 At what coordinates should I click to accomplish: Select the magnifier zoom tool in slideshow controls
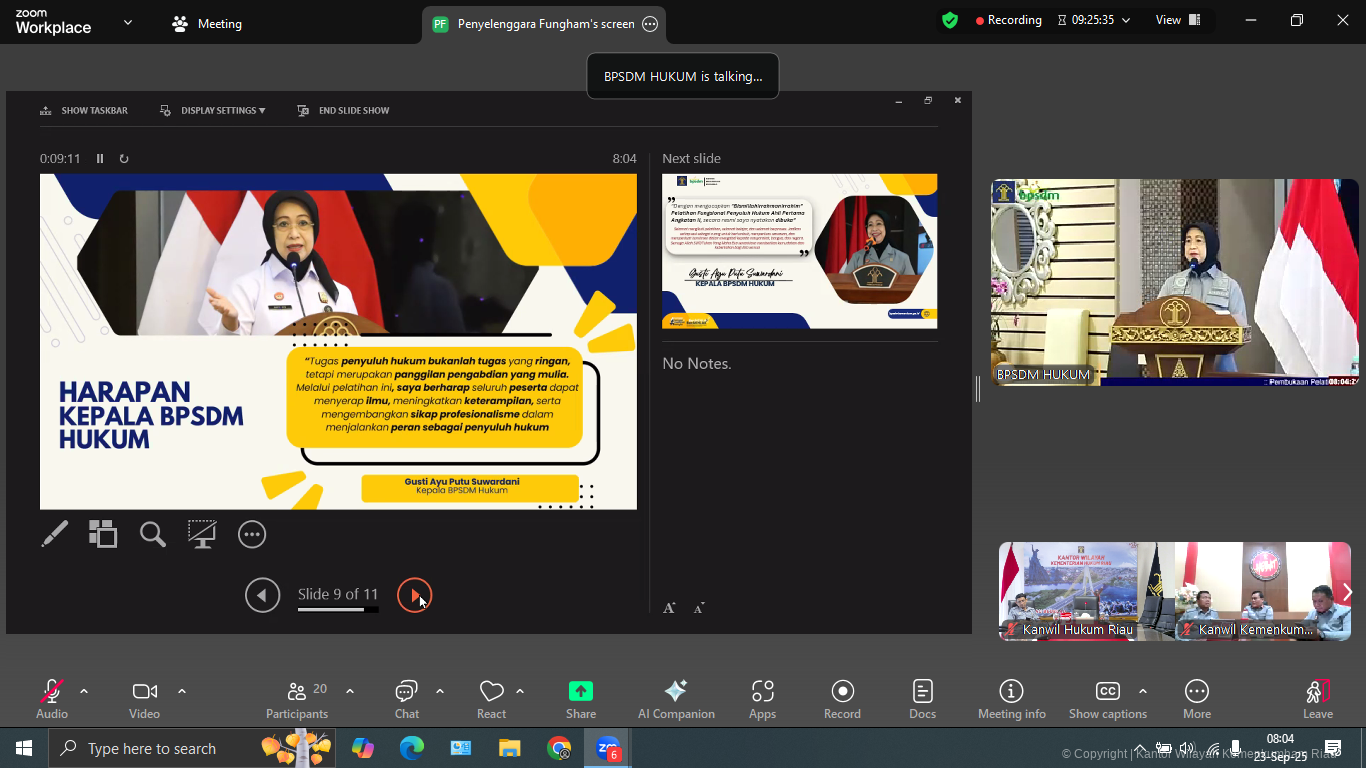(x=152, y=534)
